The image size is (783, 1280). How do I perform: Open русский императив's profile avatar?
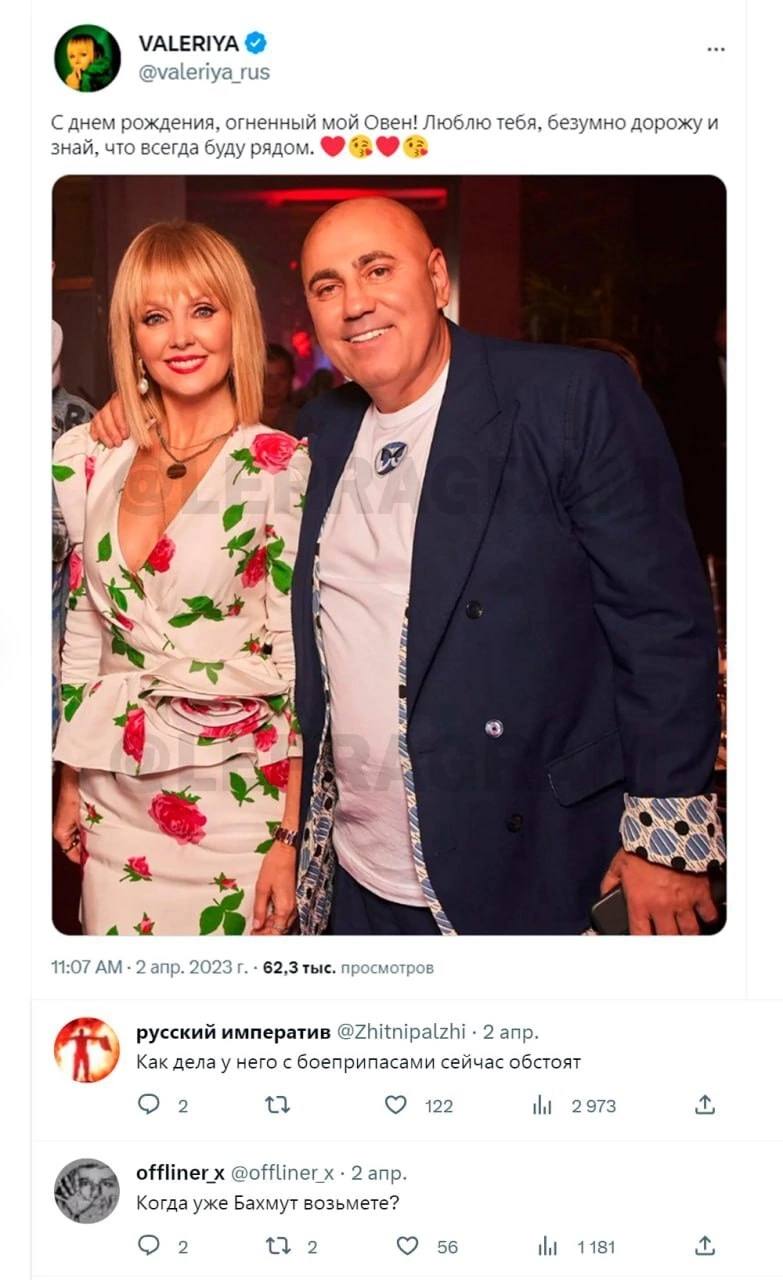click(x=87, y=1050)
